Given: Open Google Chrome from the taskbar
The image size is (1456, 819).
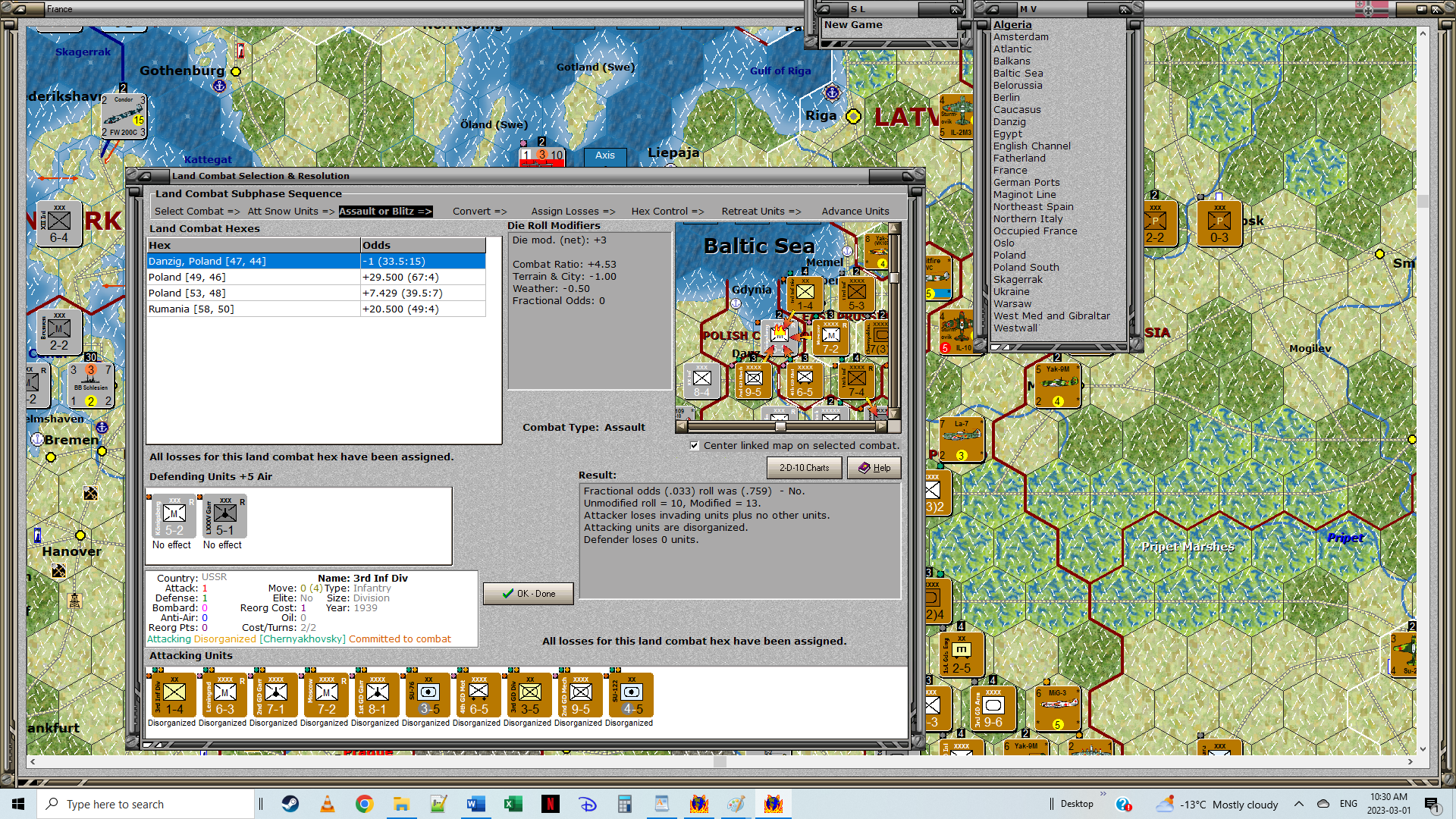Looking at the screenshot, I should pyautogui.click(x=364, y=804).
